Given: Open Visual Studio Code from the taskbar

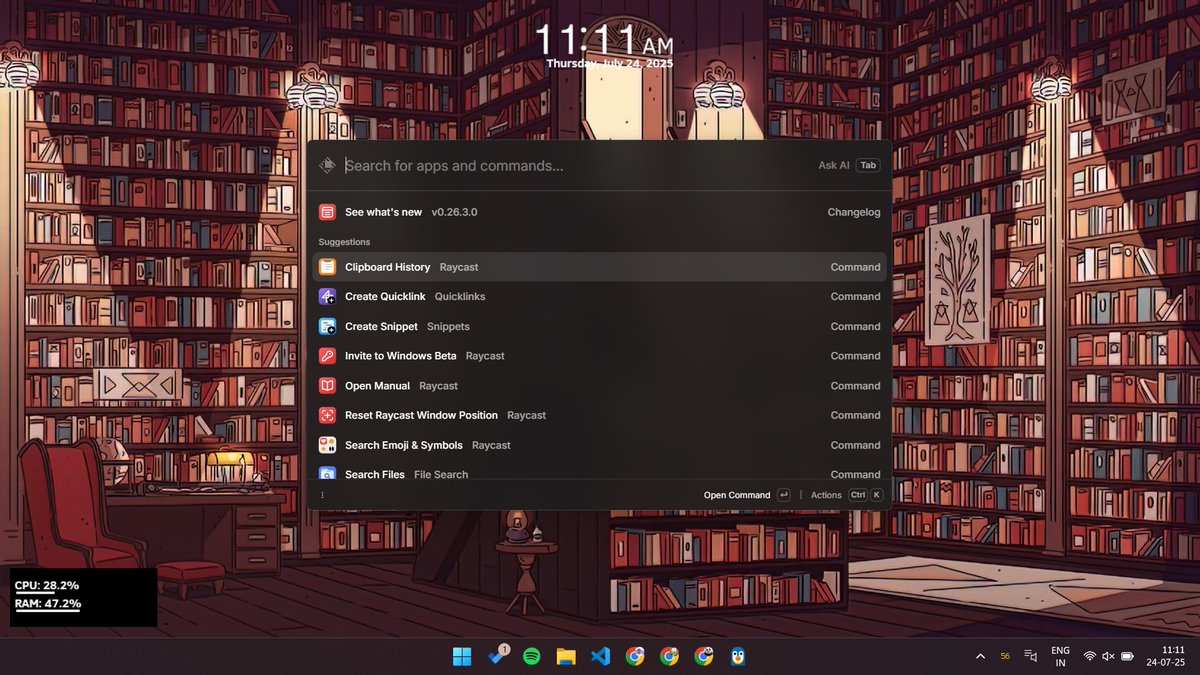Looking at the screenshot, I should [x=600, y=656].
